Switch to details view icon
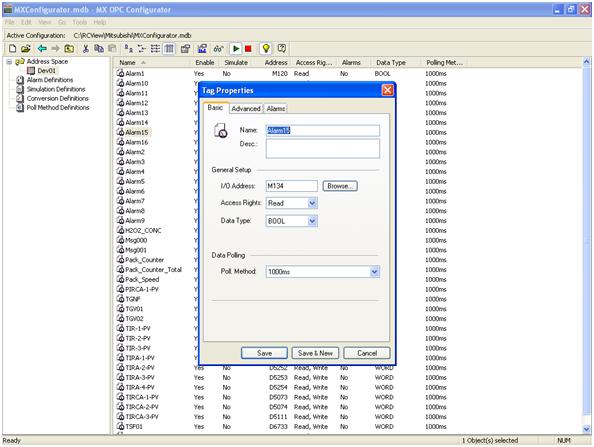The image size is (594, 447). 169,48
